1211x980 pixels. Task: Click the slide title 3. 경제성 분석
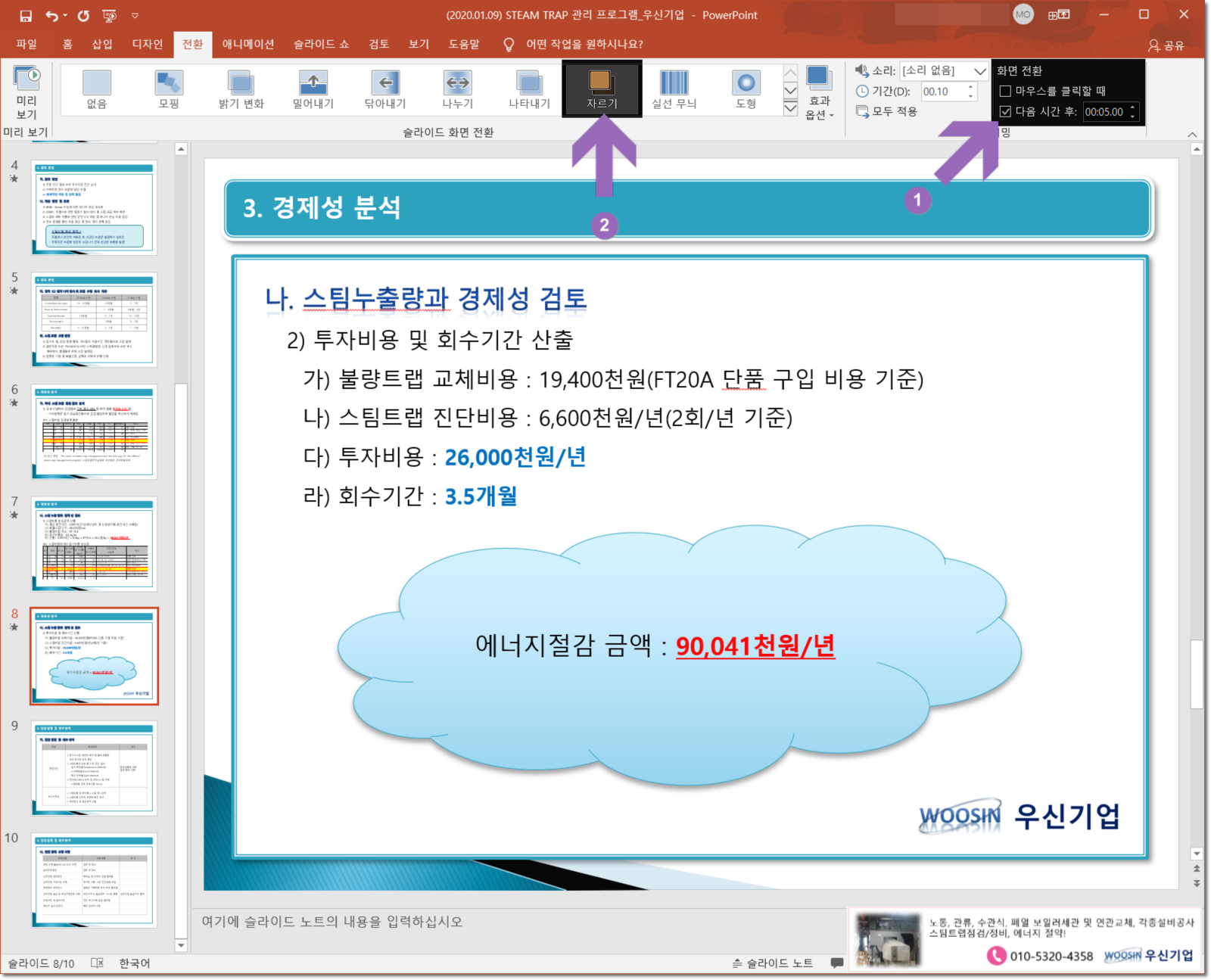coord(322,207)
